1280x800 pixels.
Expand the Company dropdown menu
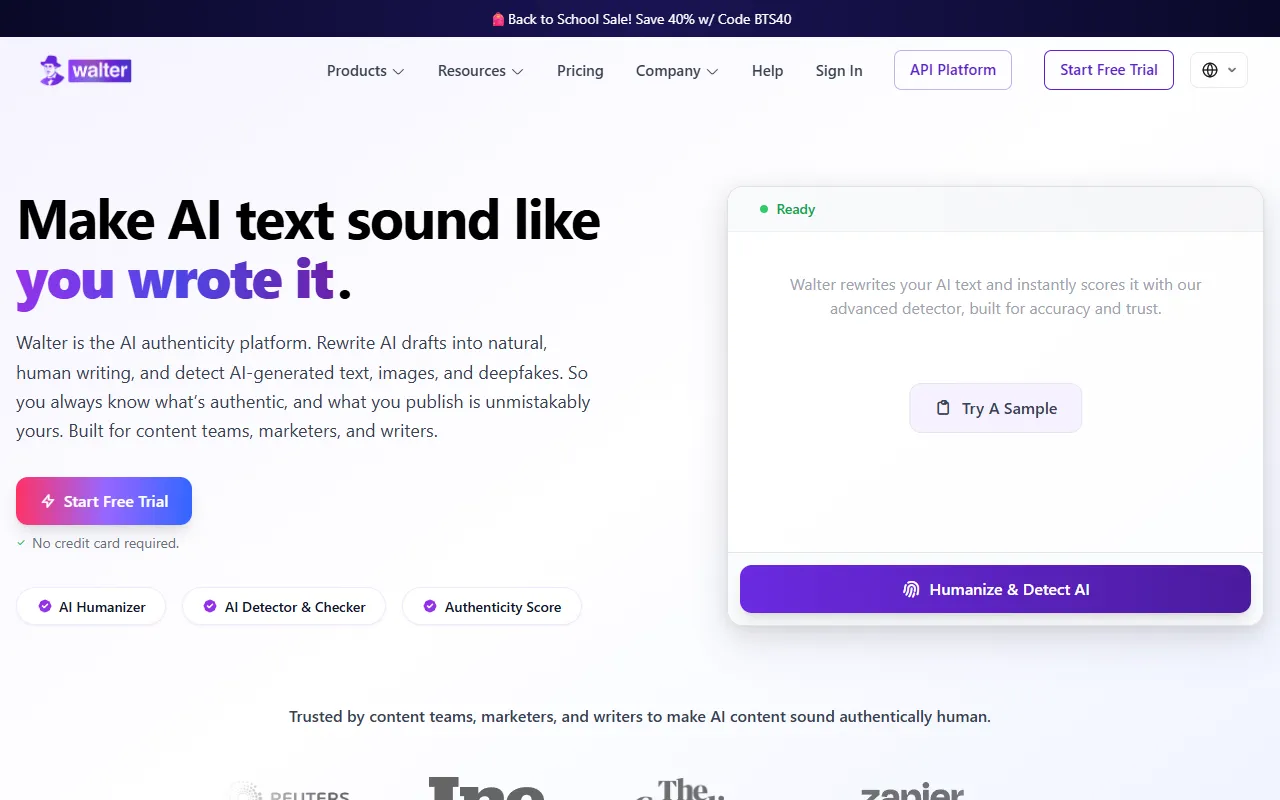(677, 71)
